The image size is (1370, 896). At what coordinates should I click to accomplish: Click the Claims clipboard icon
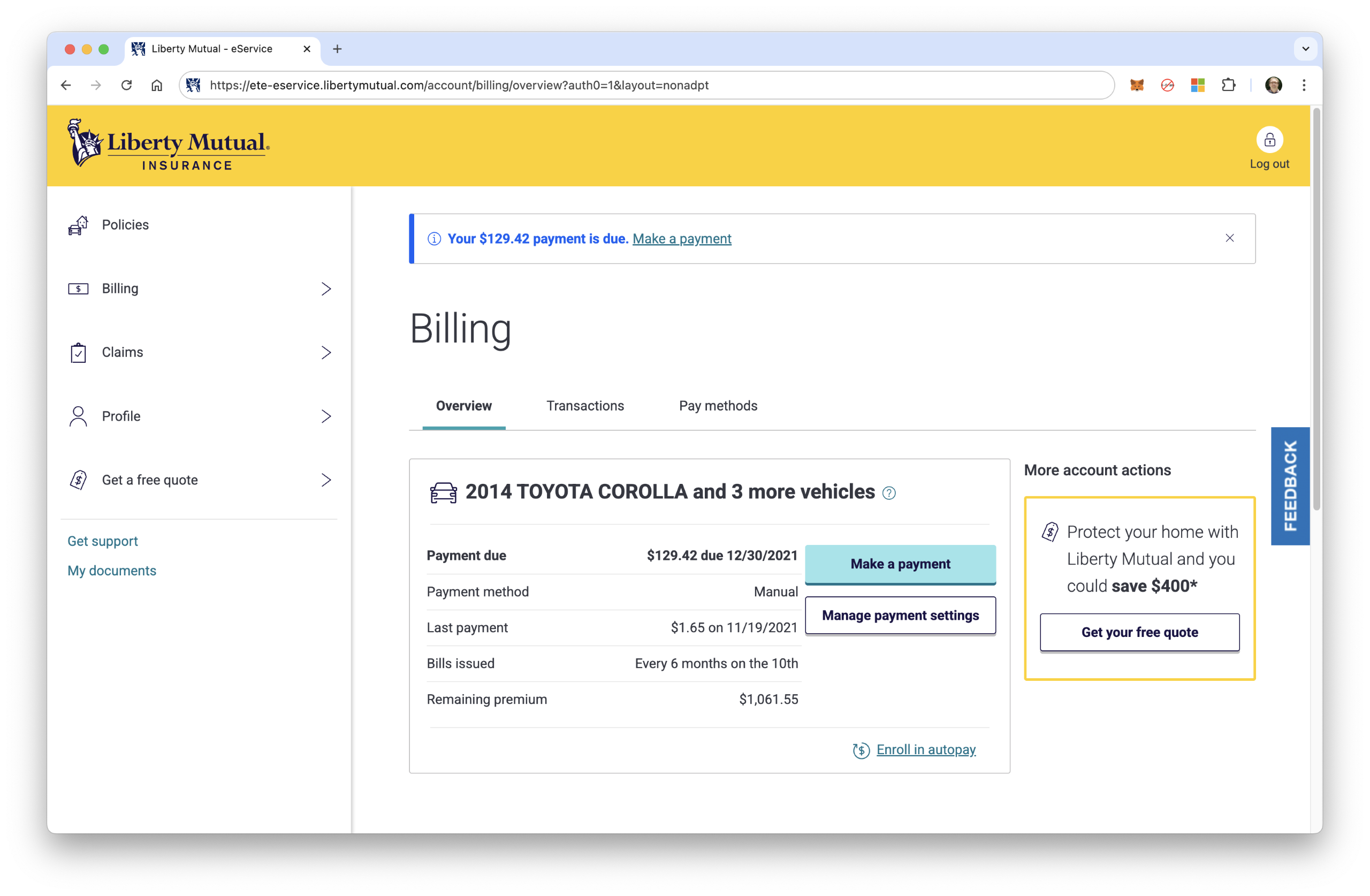pos(78,352)
